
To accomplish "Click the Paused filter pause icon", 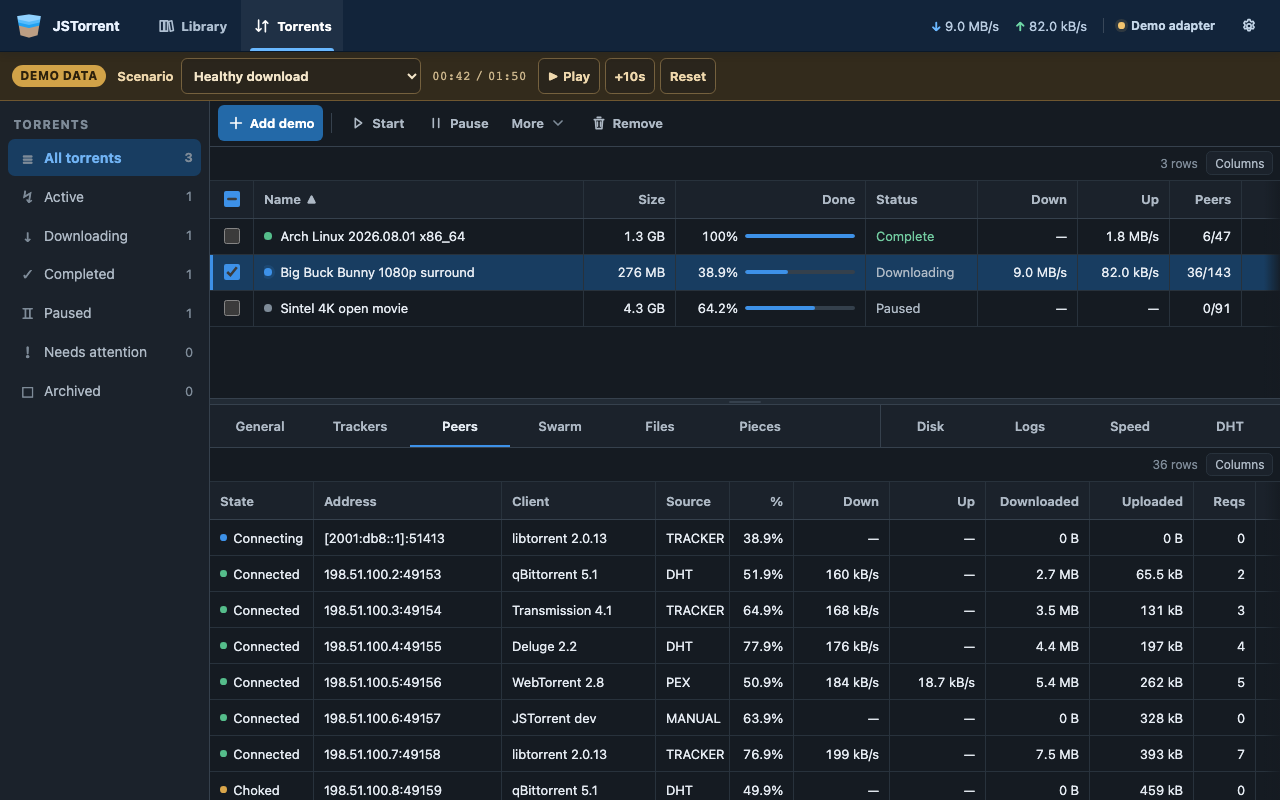I will tap(27, 313).
